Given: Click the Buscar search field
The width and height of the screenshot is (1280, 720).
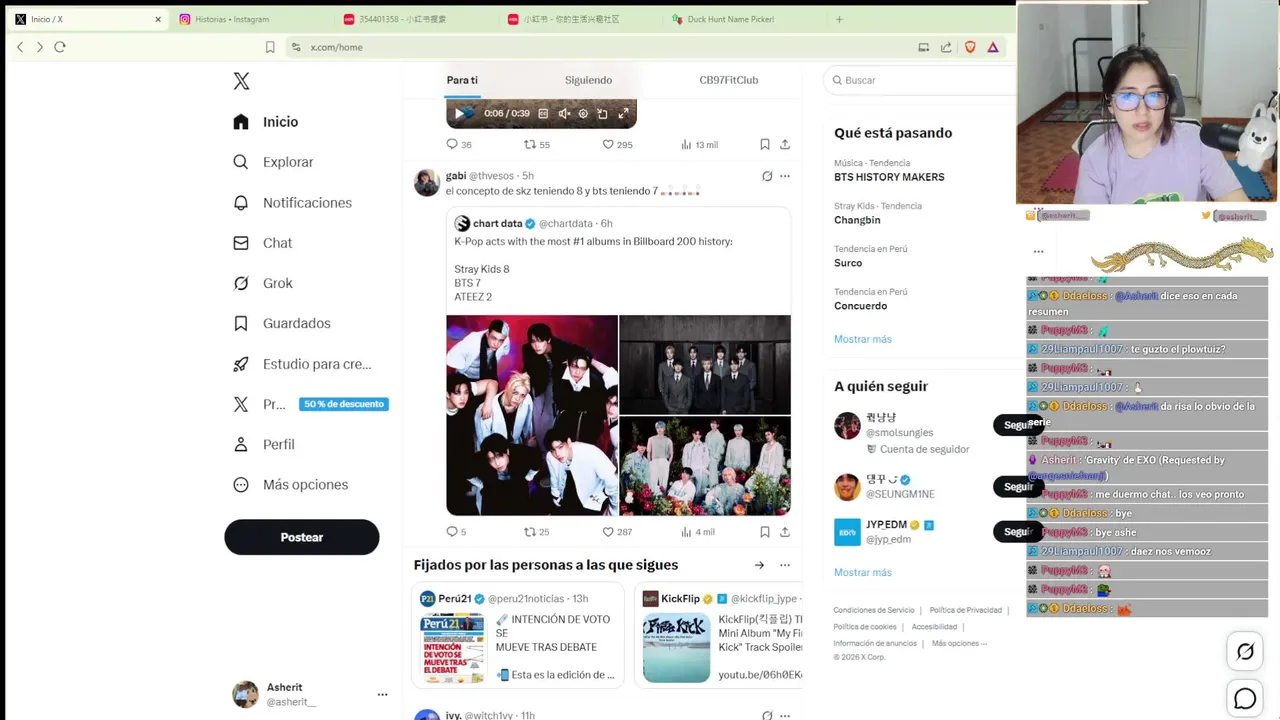Looking at the screenshot, I should [x=920, y=80].
